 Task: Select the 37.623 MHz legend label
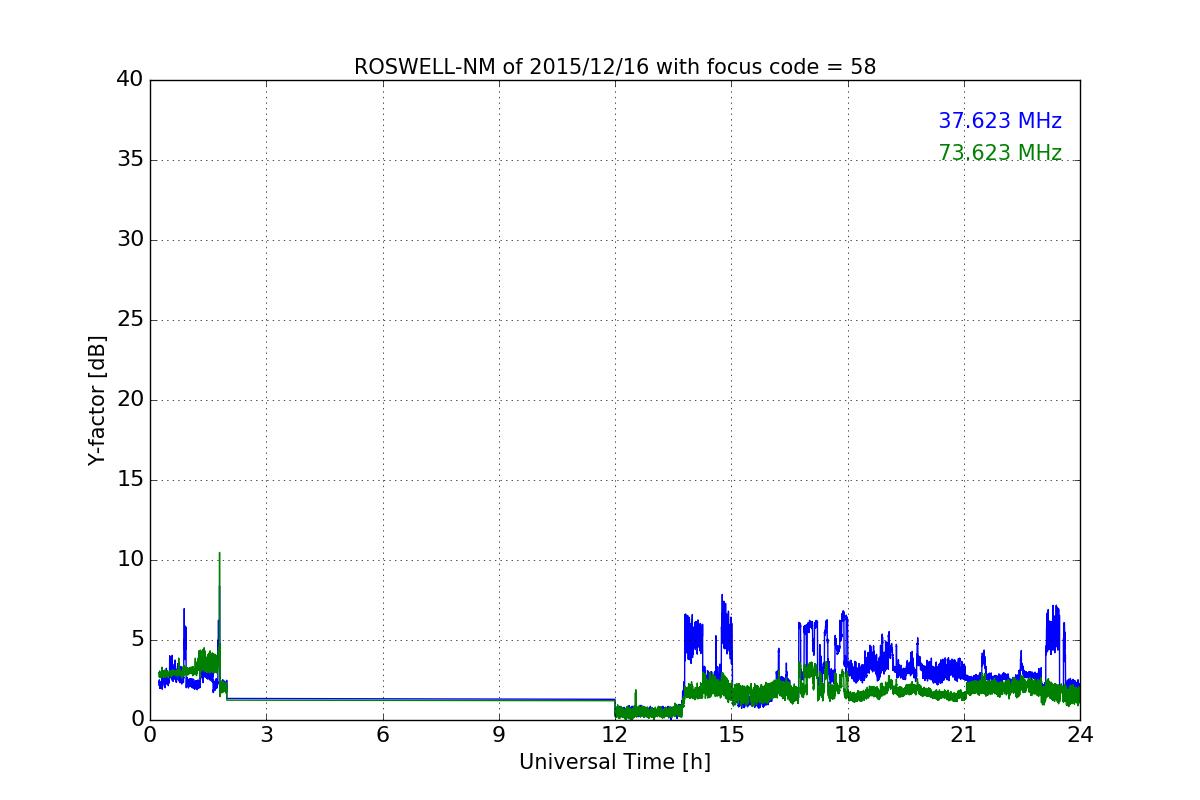point(1000,121)
